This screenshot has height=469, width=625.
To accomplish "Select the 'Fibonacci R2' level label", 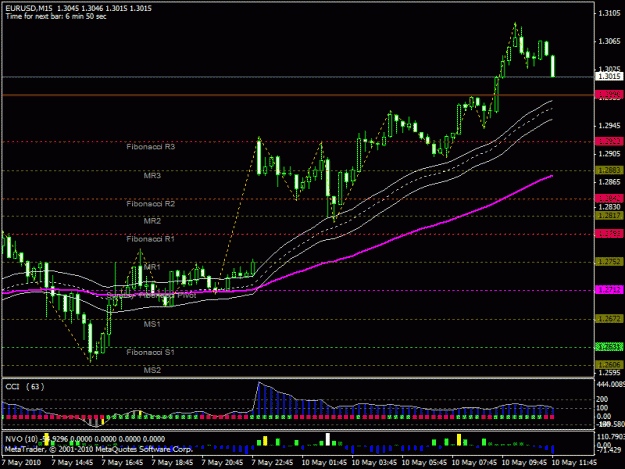I will coord(151,204).
